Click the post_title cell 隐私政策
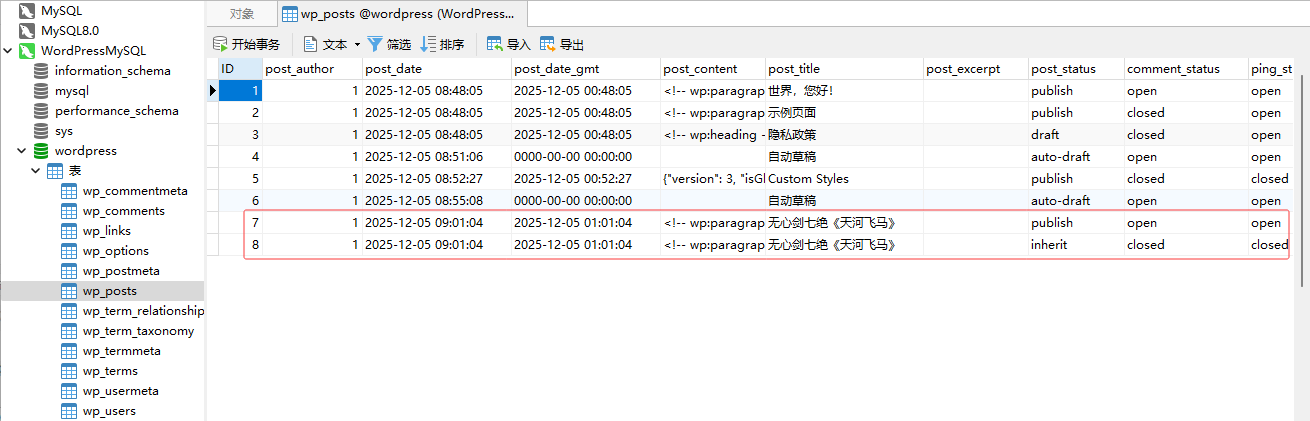The height and width of the screenshot is (421, 1310). point(844,134)
